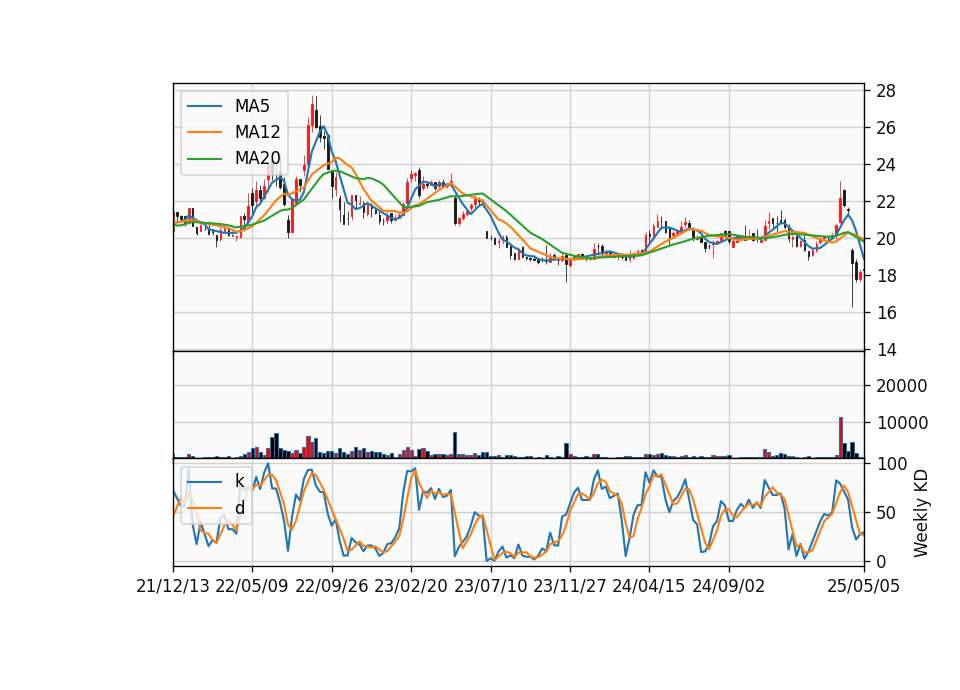Click the MA20 legend label
The width and height of the screenshot is (960, 690).
coord(257,158)
